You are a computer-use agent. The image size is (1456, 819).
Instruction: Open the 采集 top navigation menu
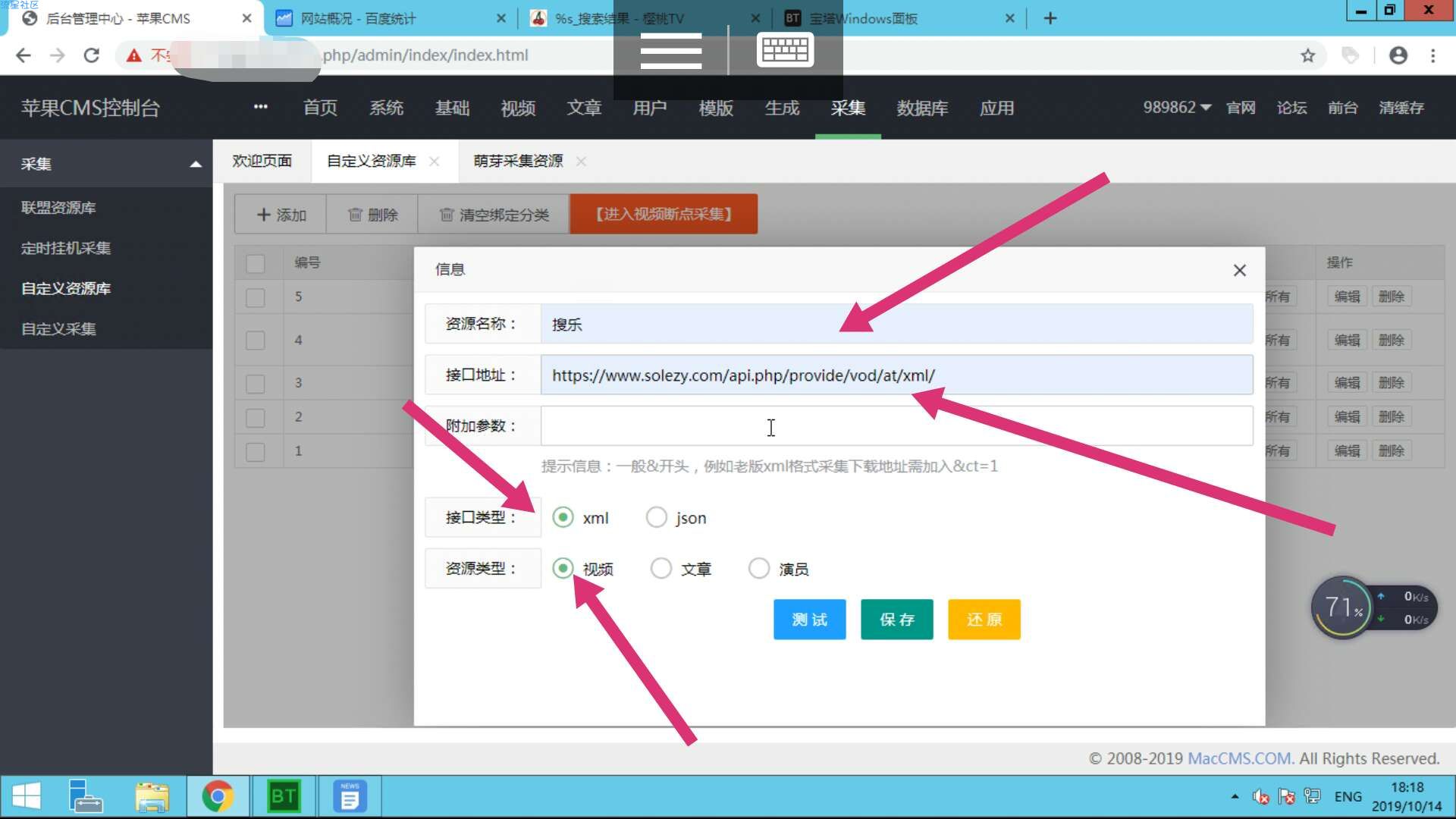pos(848,108)
